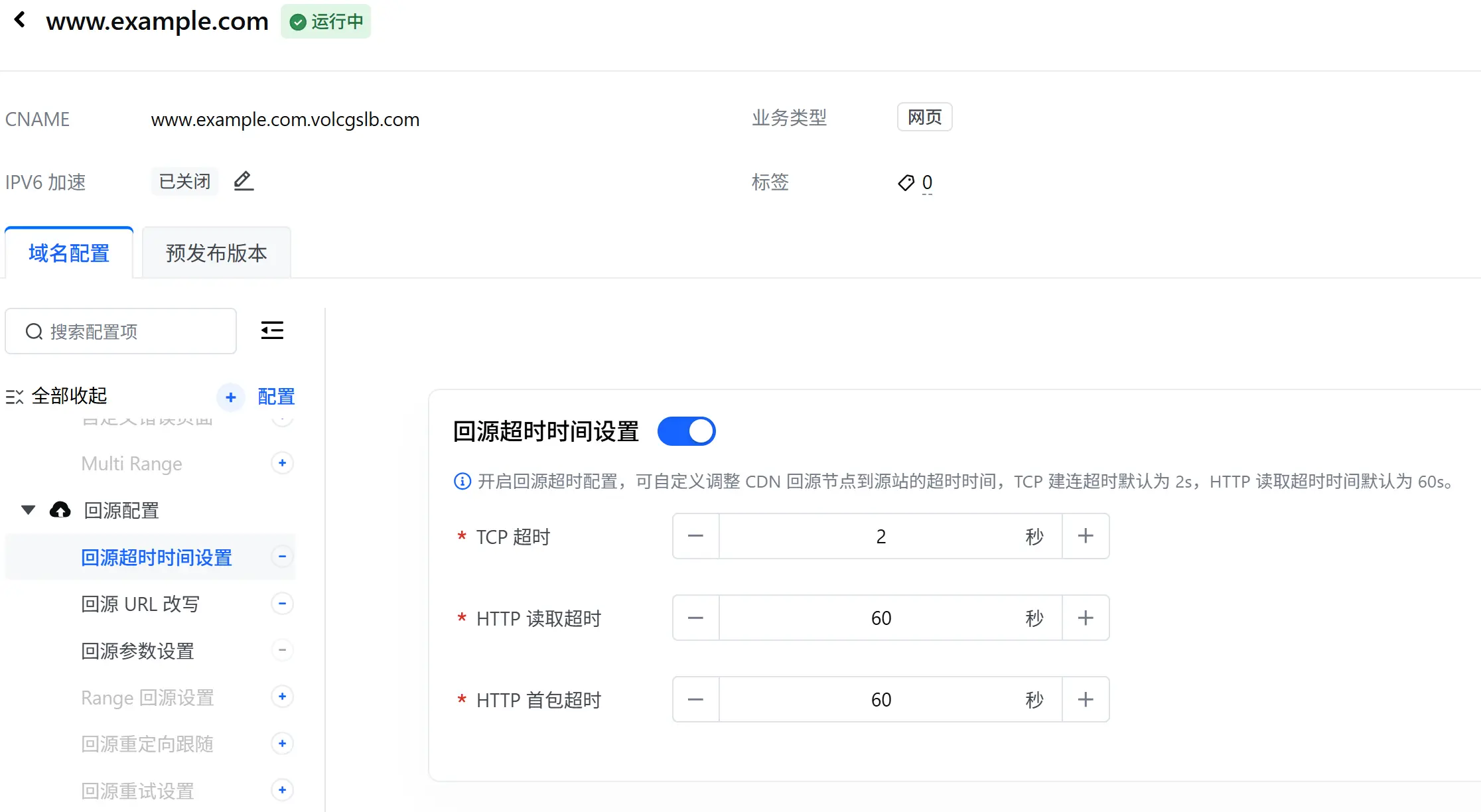Click the HTTP 读取超时 value field

pos(890,618)
